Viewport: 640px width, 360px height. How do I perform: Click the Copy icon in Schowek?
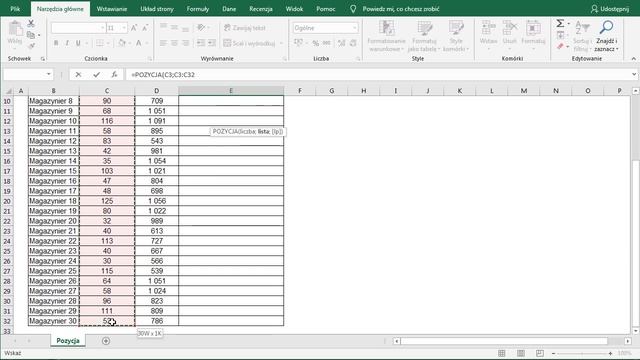[31, 35]
